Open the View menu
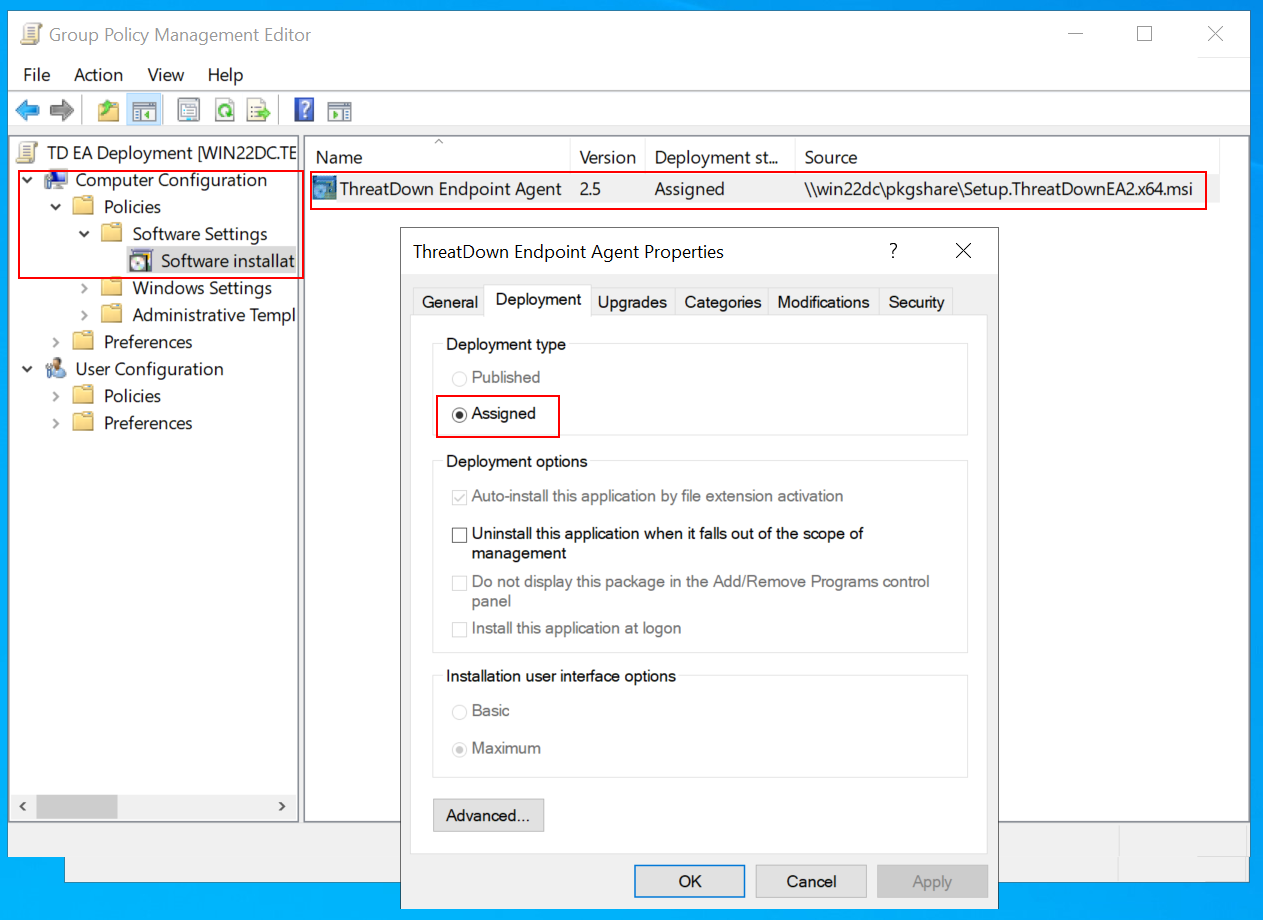This screenshot has height=920, width=1263. coord(166,75)
